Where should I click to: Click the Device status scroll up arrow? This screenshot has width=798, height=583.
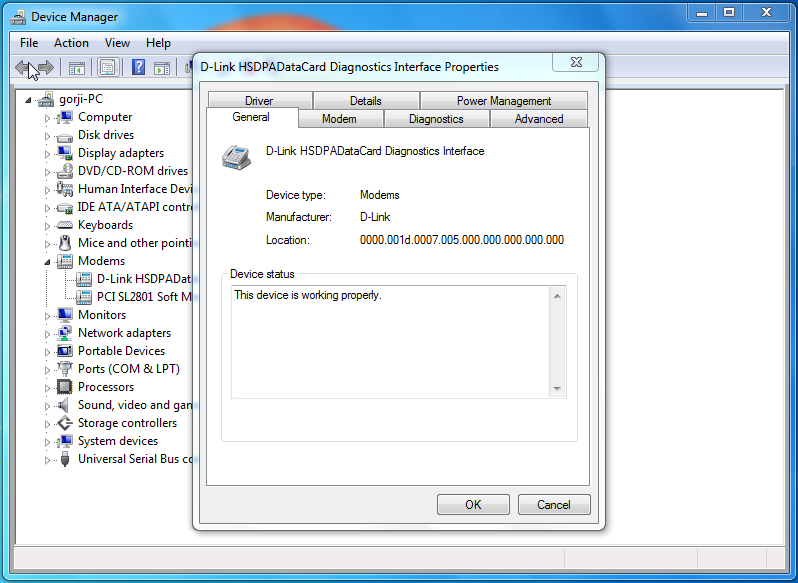(557, 296)
